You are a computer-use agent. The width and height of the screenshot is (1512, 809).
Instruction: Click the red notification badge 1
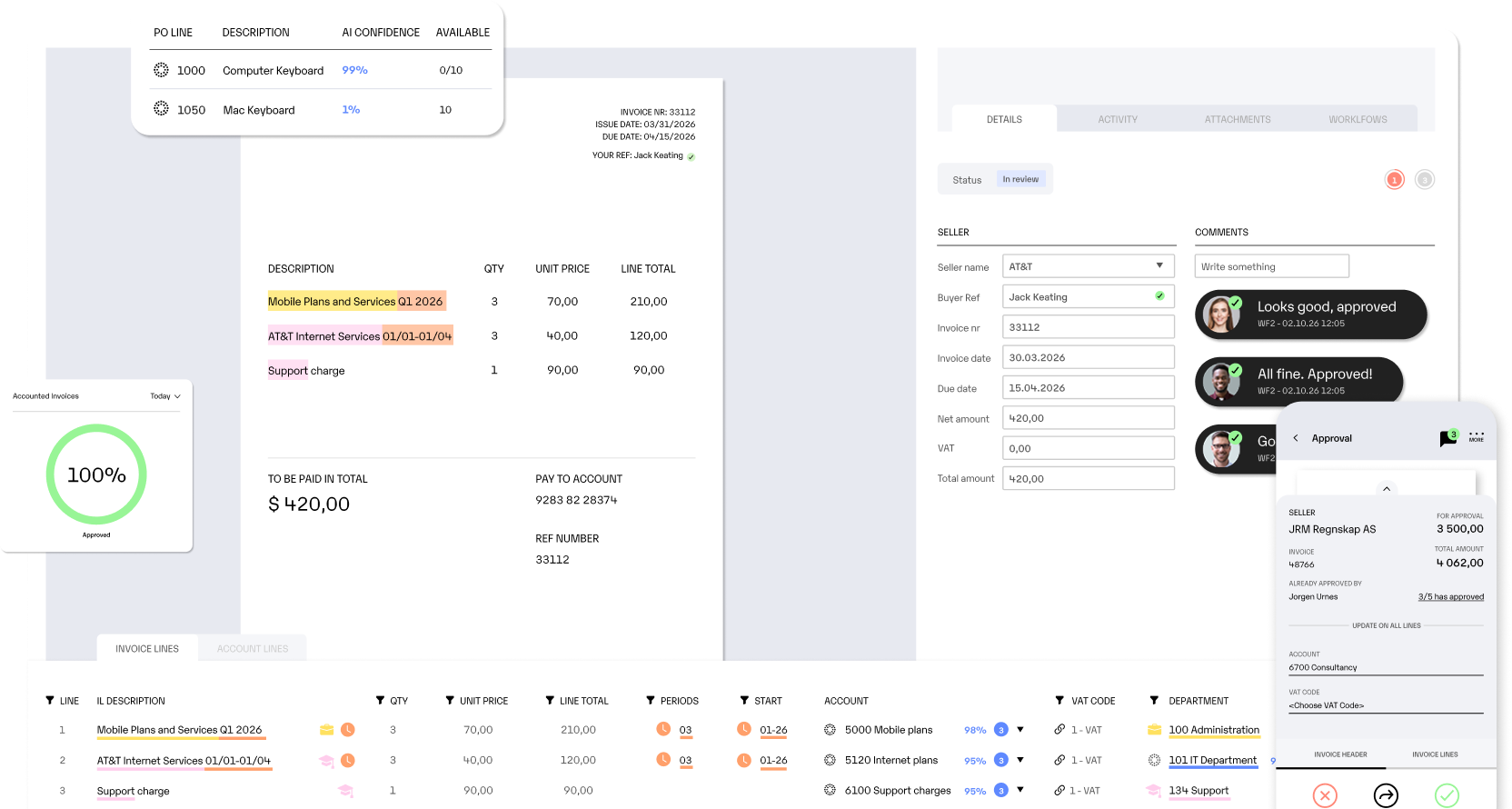(x=1395, y=180)
